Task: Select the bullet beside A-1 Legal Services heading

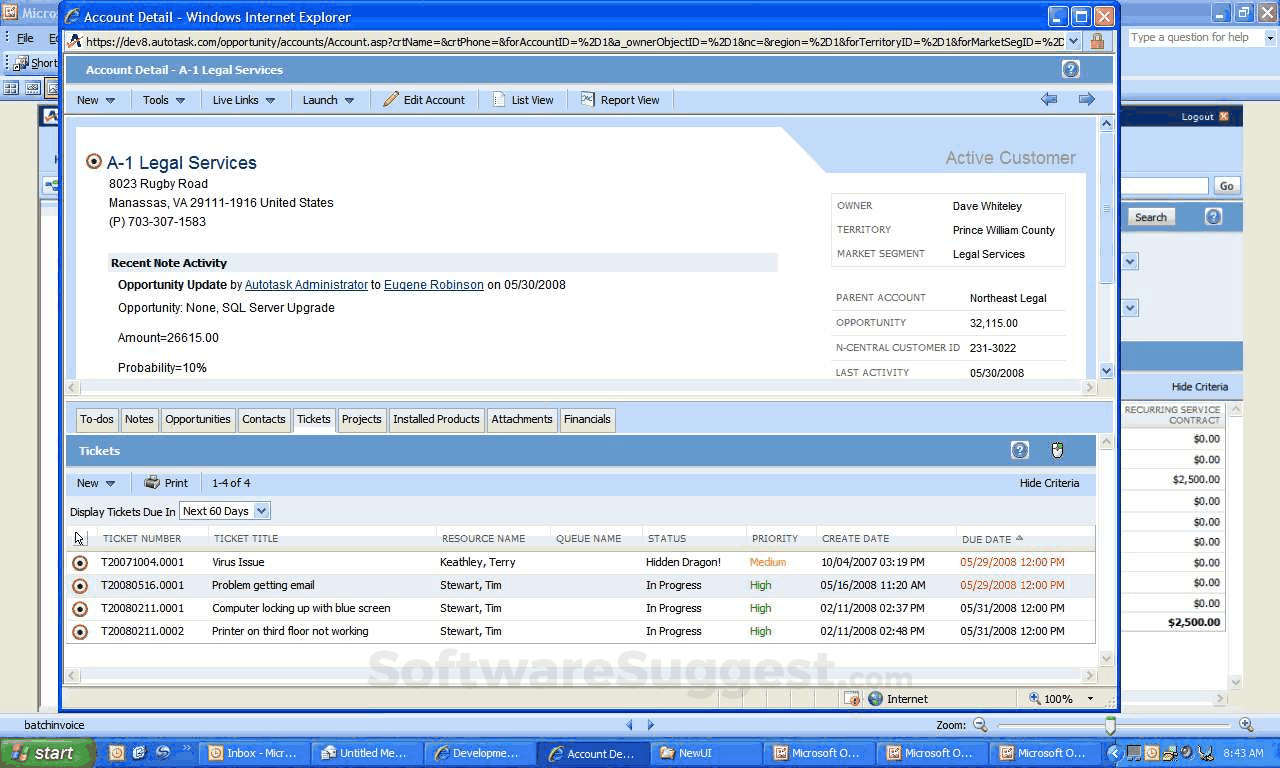Action: click(94, 161)
